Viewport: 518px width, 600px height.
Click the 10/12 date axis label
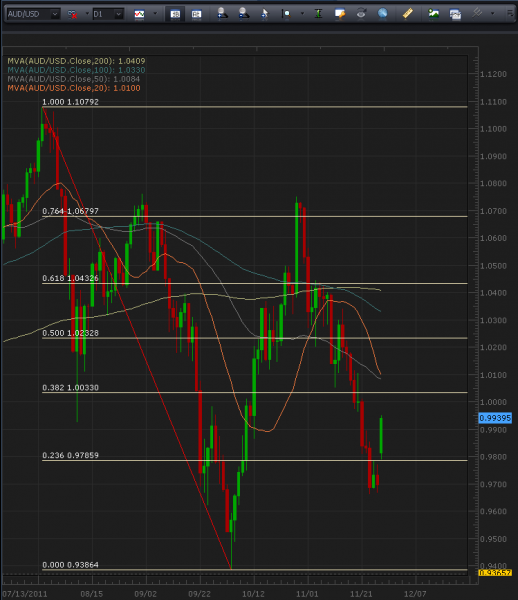coord(253,594)
